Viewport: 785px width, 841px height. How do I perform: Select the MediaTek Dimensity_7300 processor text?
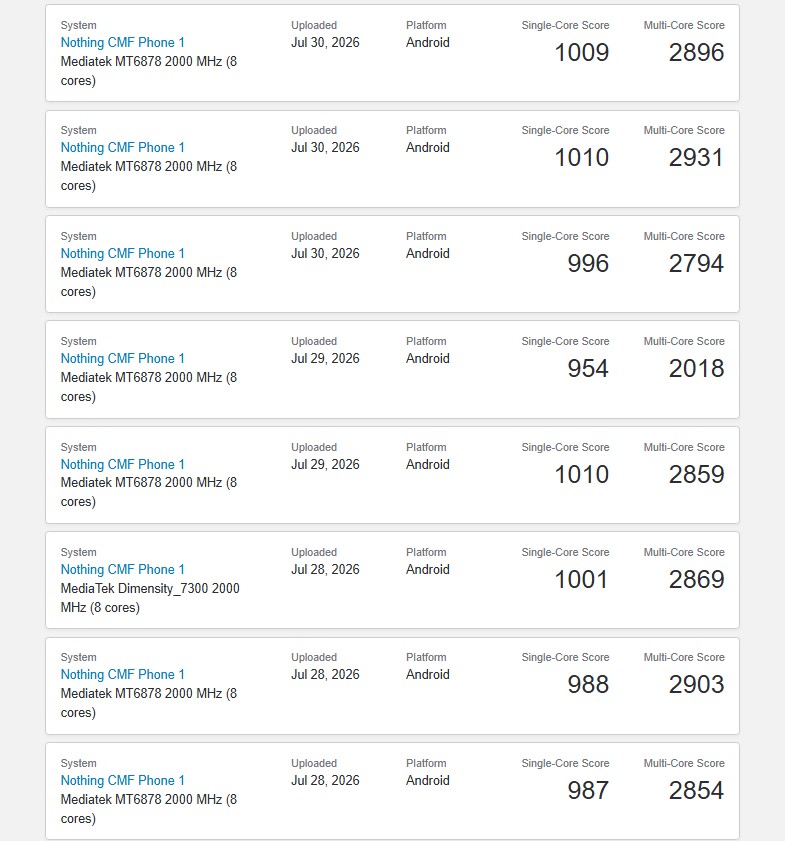[150, 598]
